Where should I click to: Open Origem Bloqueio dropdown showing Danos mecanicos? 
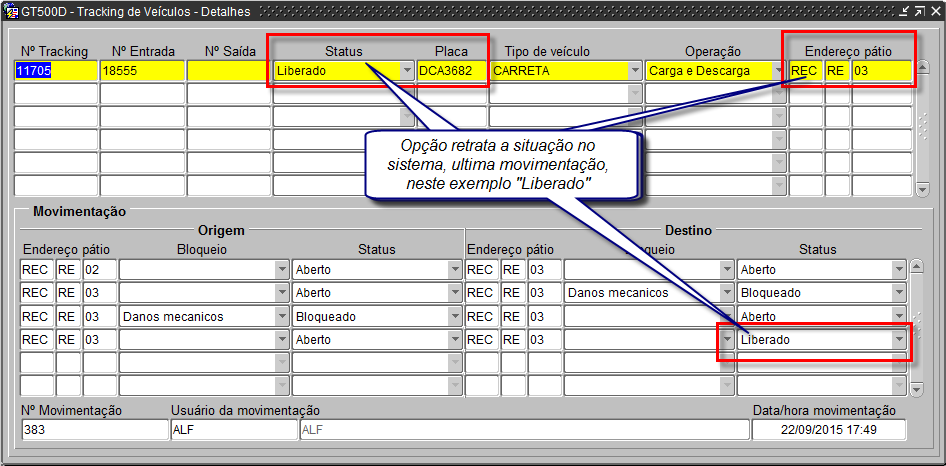point(282,316)
